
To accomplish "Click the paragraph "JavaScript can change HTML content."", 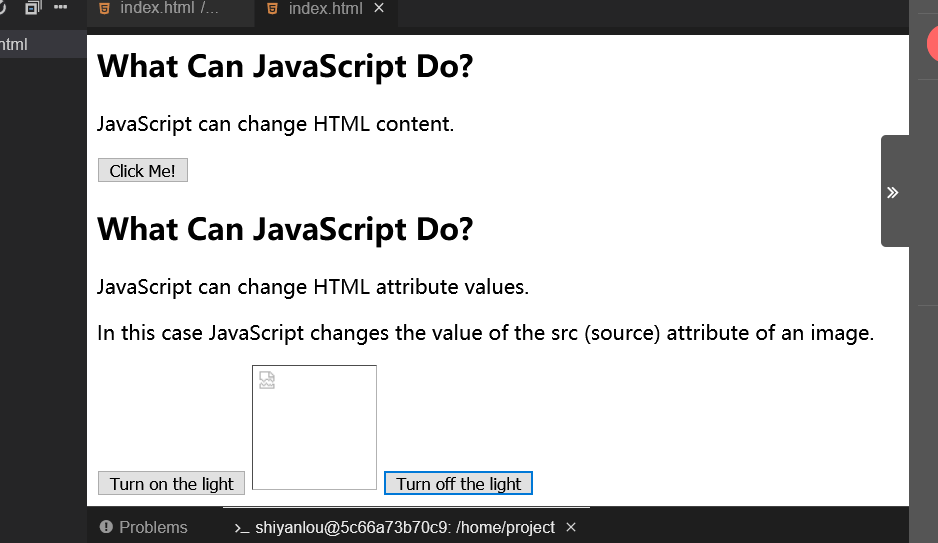I will [x=276, y=124].
